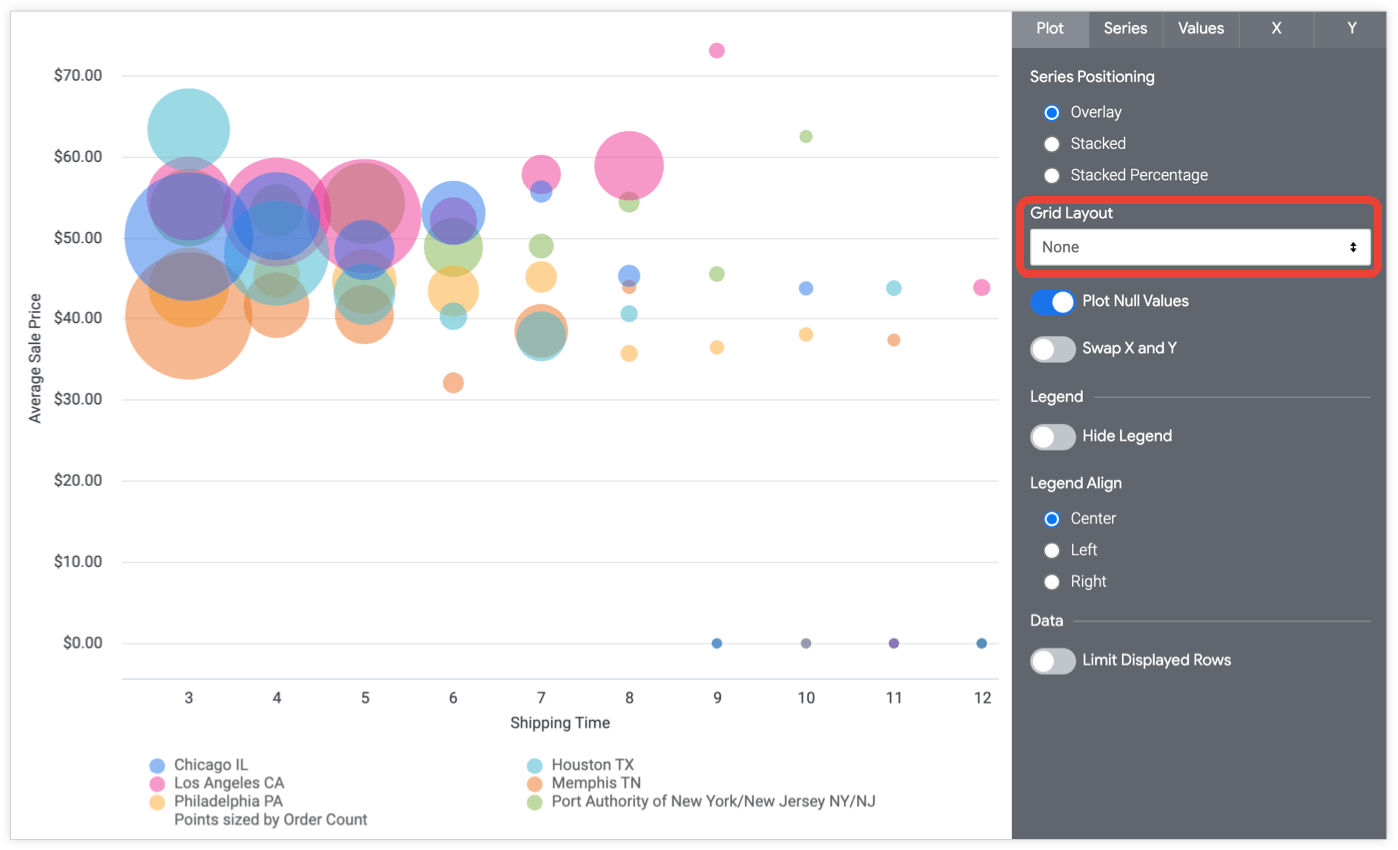
Task: Enable the Limit Displayed Rows toggle
Action: tap(1052, 661)
